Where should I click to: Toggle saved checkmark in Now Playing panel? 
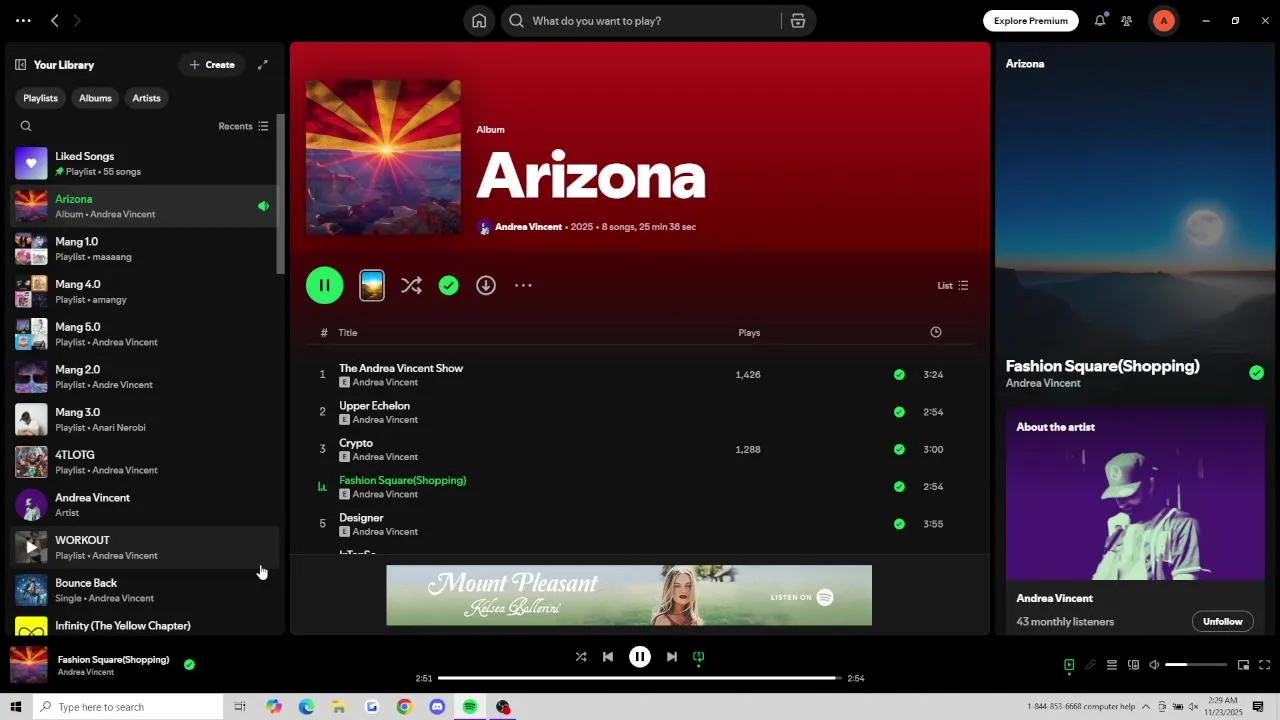tap(1256, 373)
